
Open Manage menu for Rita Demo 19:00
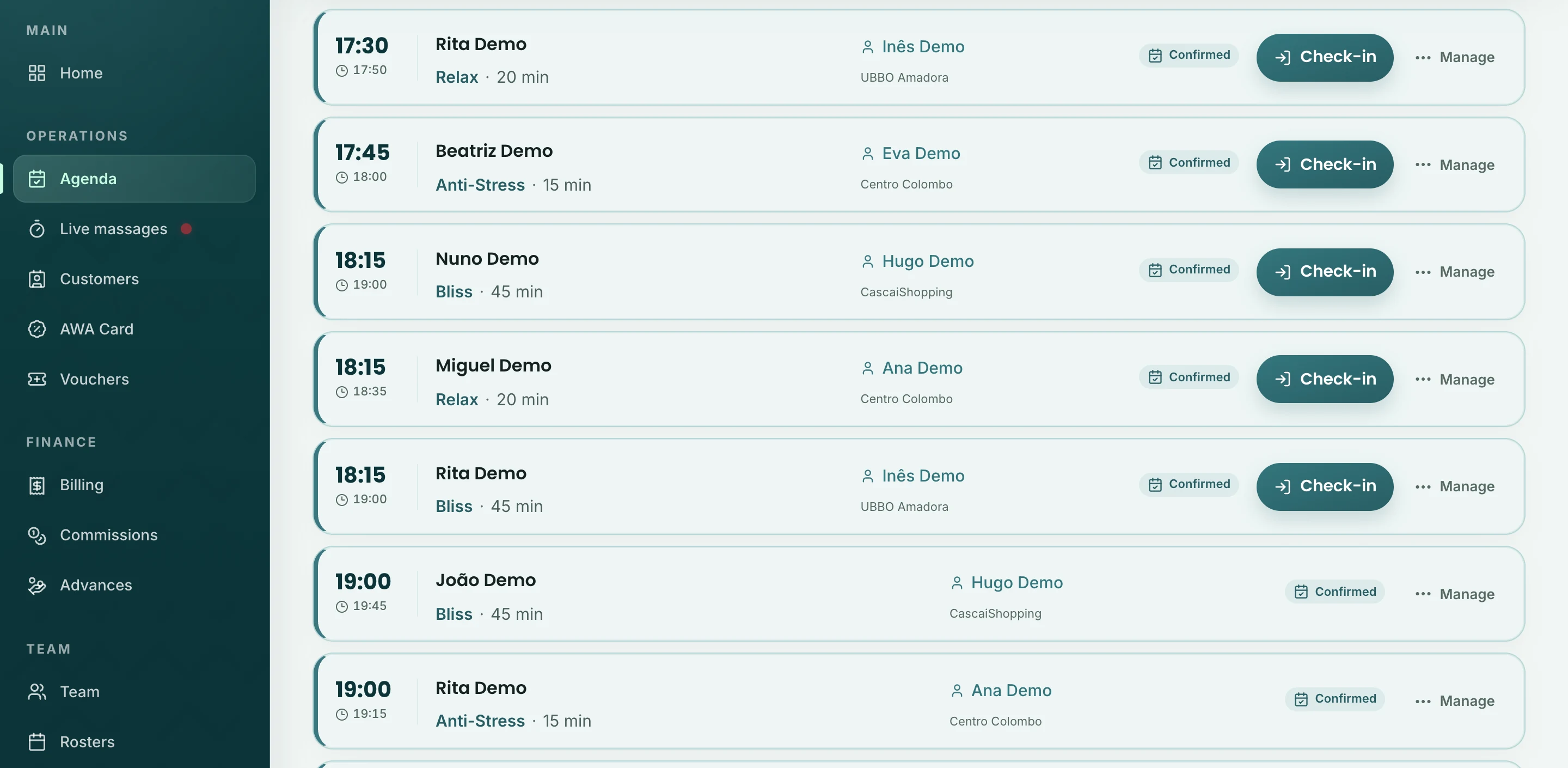(1454, 701)
